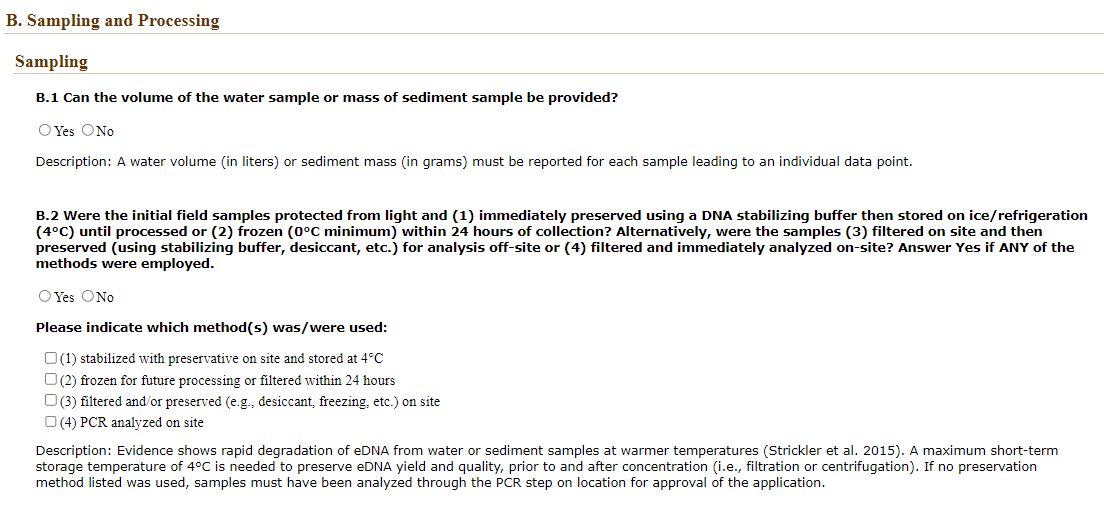Tick the method (2) frozen for future processing checkbox
This screenshot has height=511, width=1104.
coord(50,380)
